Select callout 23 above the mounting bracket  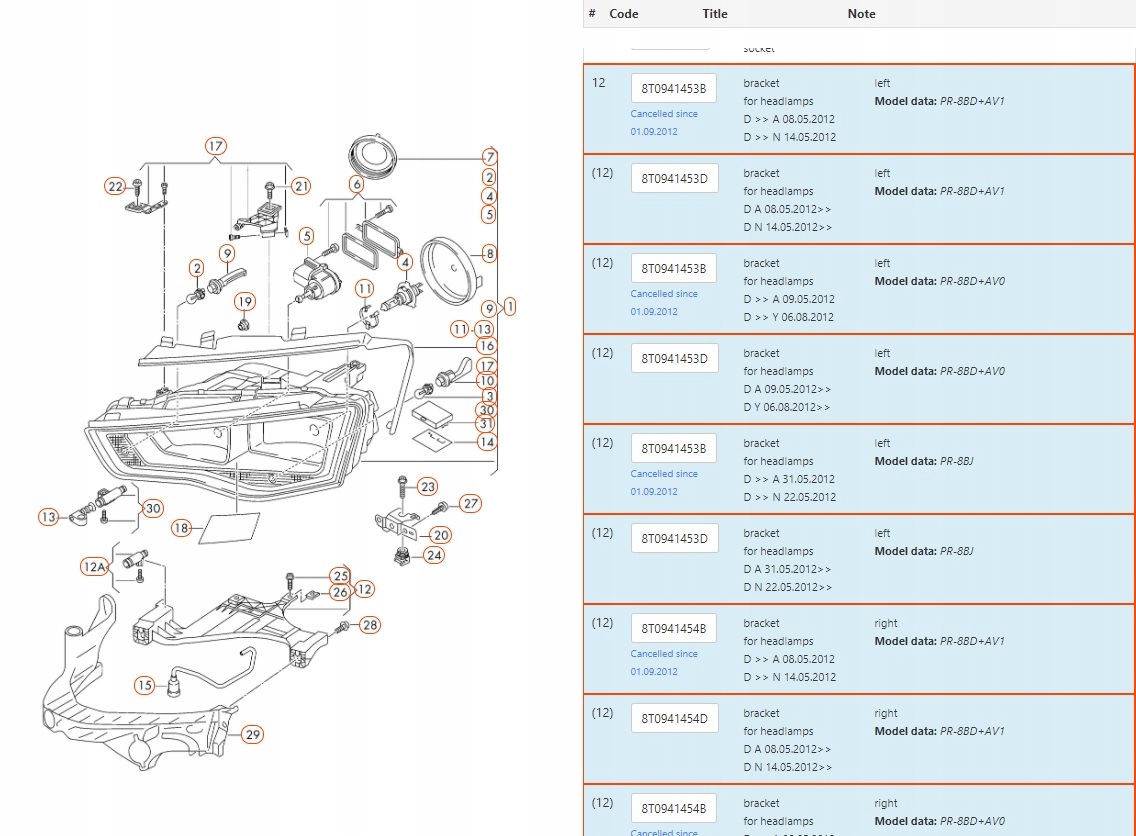tap(428, 487)
